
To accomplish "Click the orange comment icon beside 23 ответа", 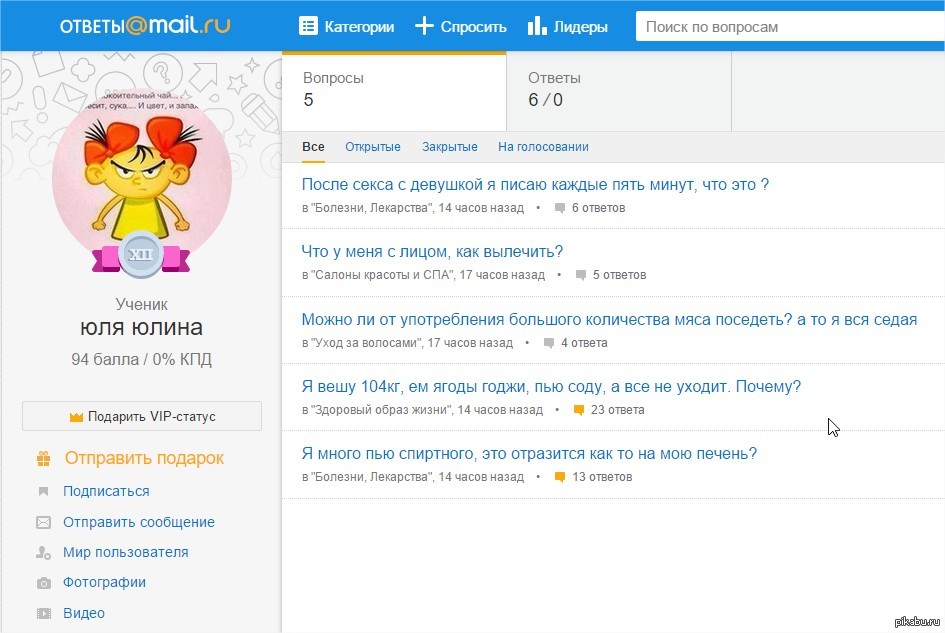I will [x=579, y=410].
